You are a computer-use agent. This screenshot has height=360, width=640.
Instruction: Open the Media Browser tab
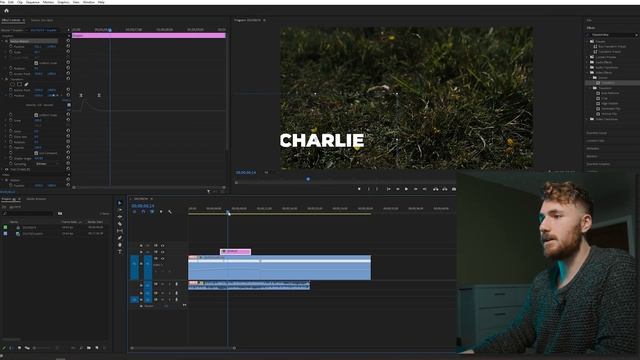(x=36, y=199)
